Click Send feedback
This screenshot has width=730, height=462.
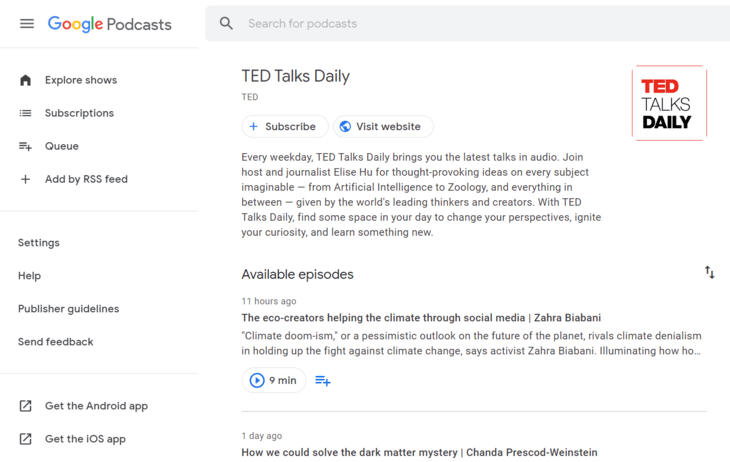(x=55, y=342)
